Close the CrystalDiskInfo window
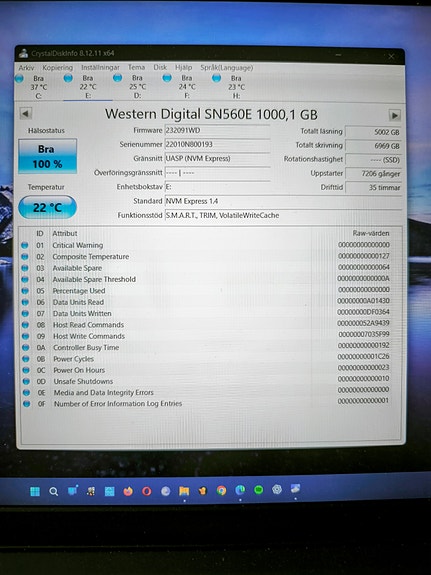Screen dimensions: 431x575 pyautogui.click(x=391, y=56)
